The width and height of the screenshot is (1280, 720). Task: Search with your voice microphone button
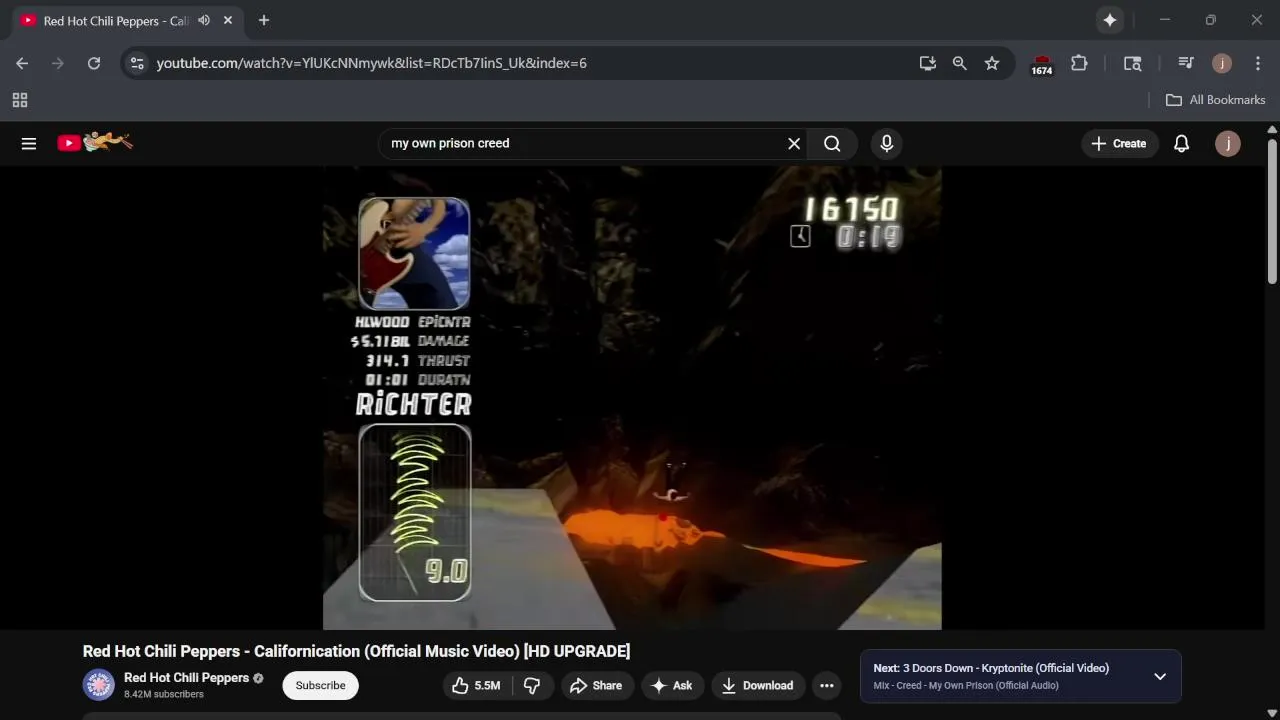coord(886,143)
